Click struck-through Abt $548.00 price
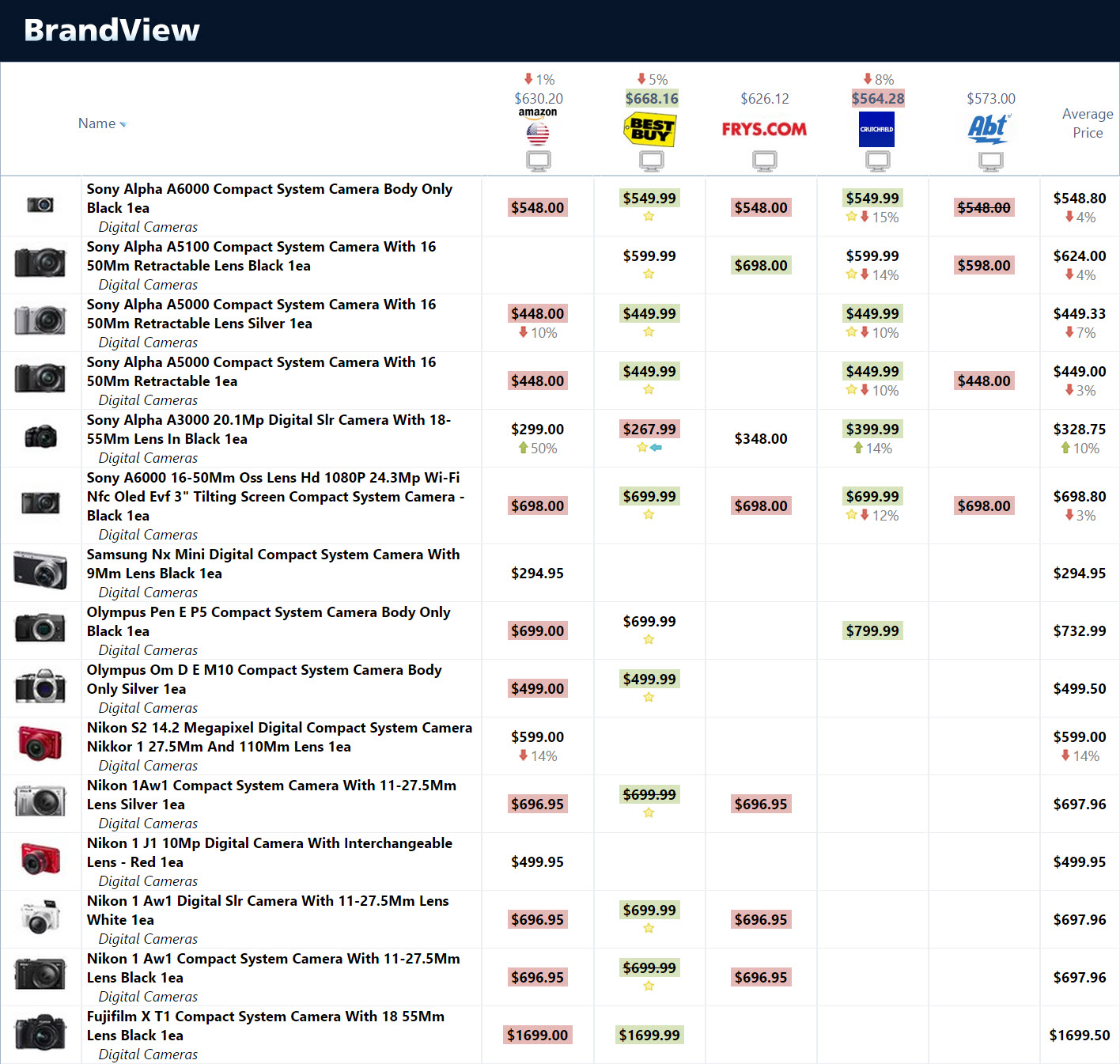 click(984, 207)
